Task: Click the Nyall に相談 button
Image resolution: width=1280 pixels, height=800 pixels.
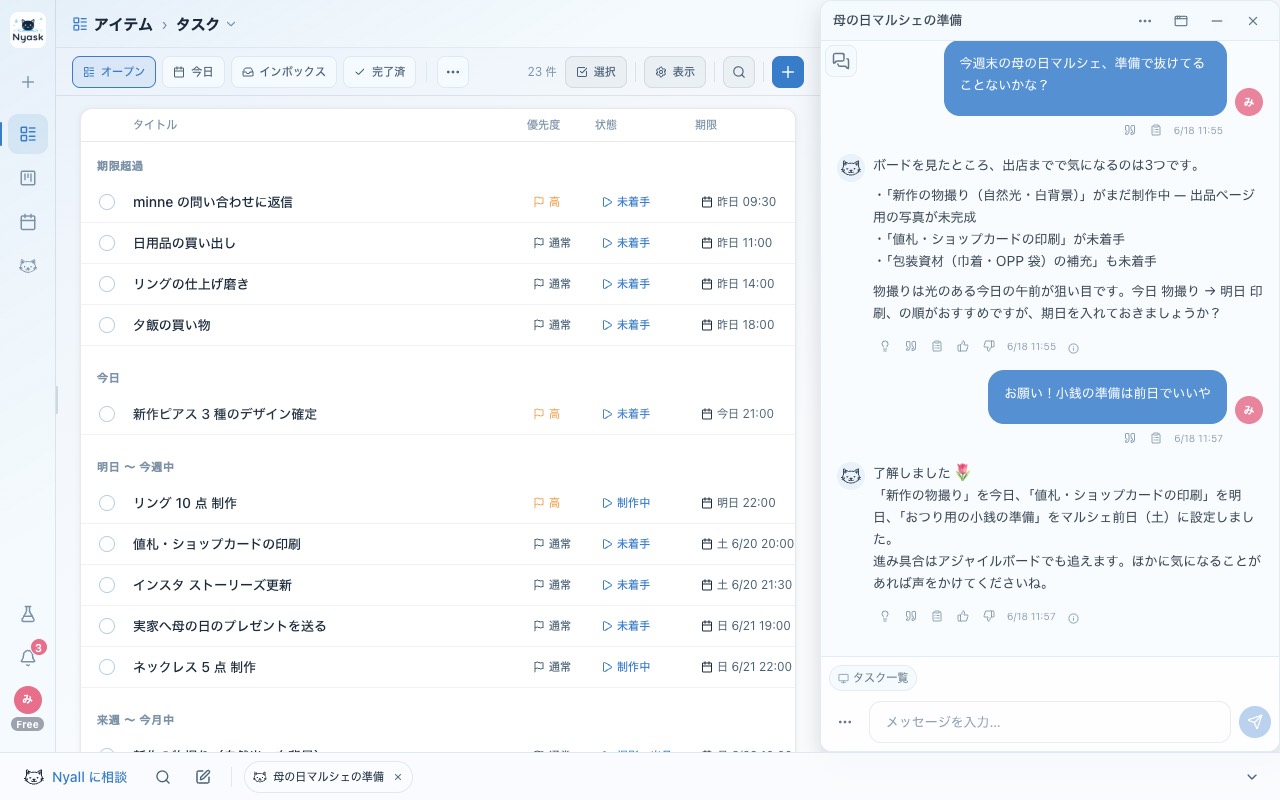Action: pos(76,777)
